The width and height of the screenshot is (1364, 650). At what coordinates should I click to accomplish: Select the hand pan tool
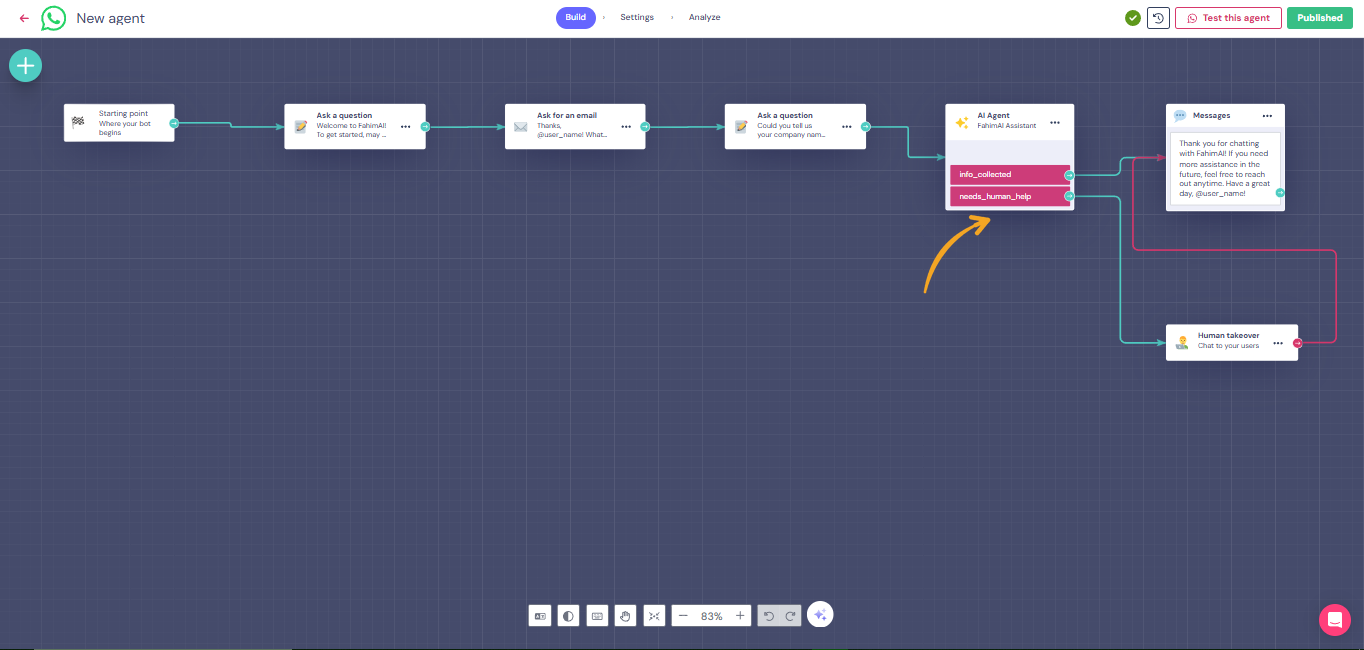point(625,616)
